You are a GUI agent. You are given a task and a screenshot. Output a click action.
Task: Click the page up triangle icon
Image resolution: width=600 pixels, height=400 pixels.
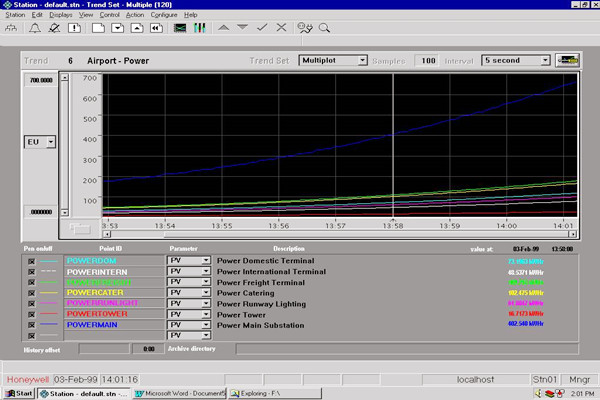224,28
